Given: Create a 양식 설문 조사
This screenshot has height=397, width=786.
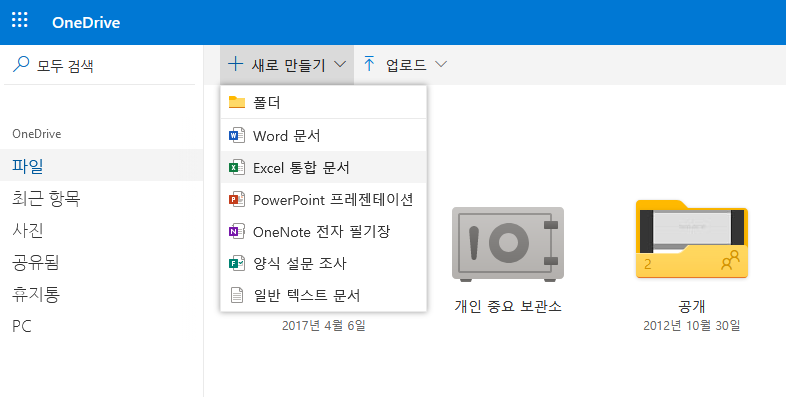Looking at the screenshot, I should [x=323, y=264].
